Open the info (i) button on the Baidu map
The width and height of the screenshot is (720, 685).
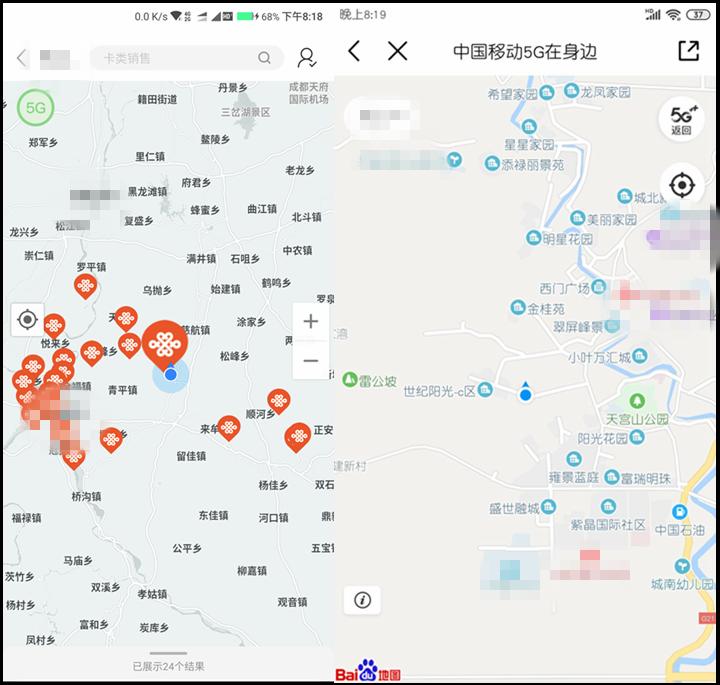[x=362, y=600]
